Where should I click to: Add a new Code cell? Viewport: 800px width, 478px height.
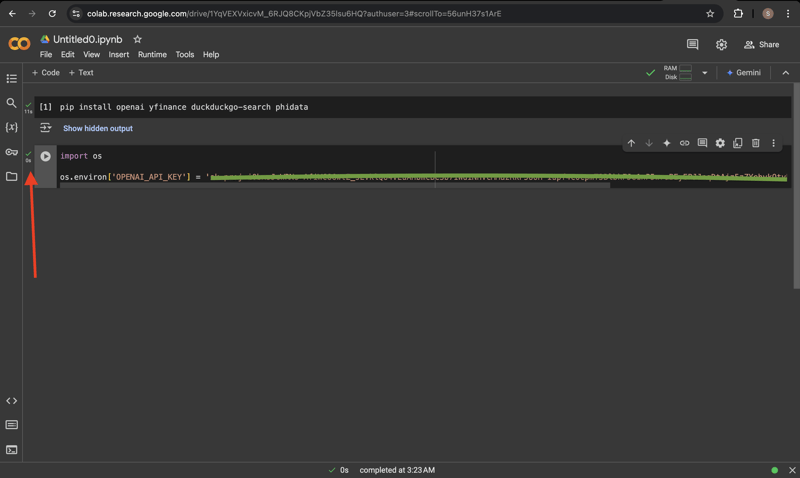tap(46, 73)
